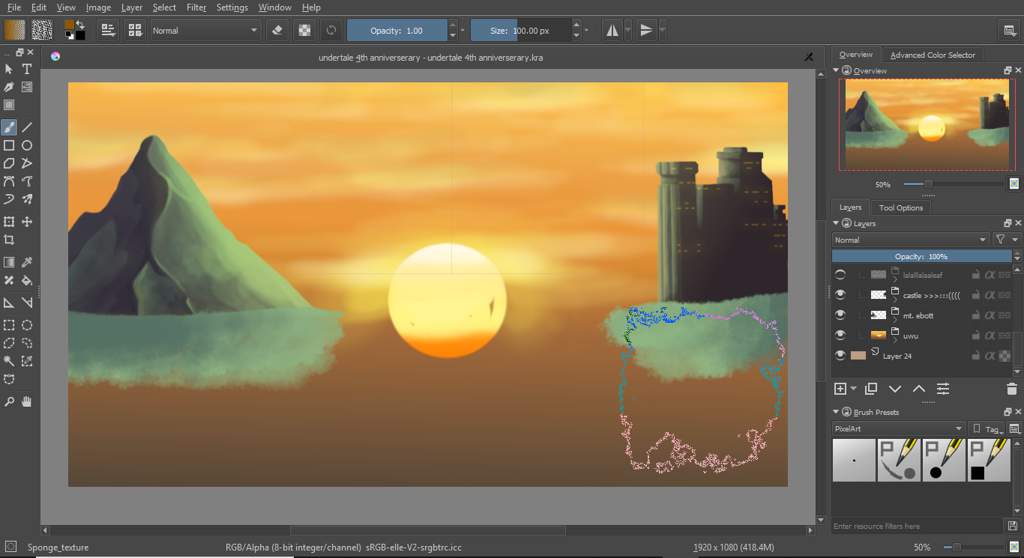This screenshot has width=1024, height=558.
Task: Adjust the layer Opacity slider
Action: [x=921, y=256]
